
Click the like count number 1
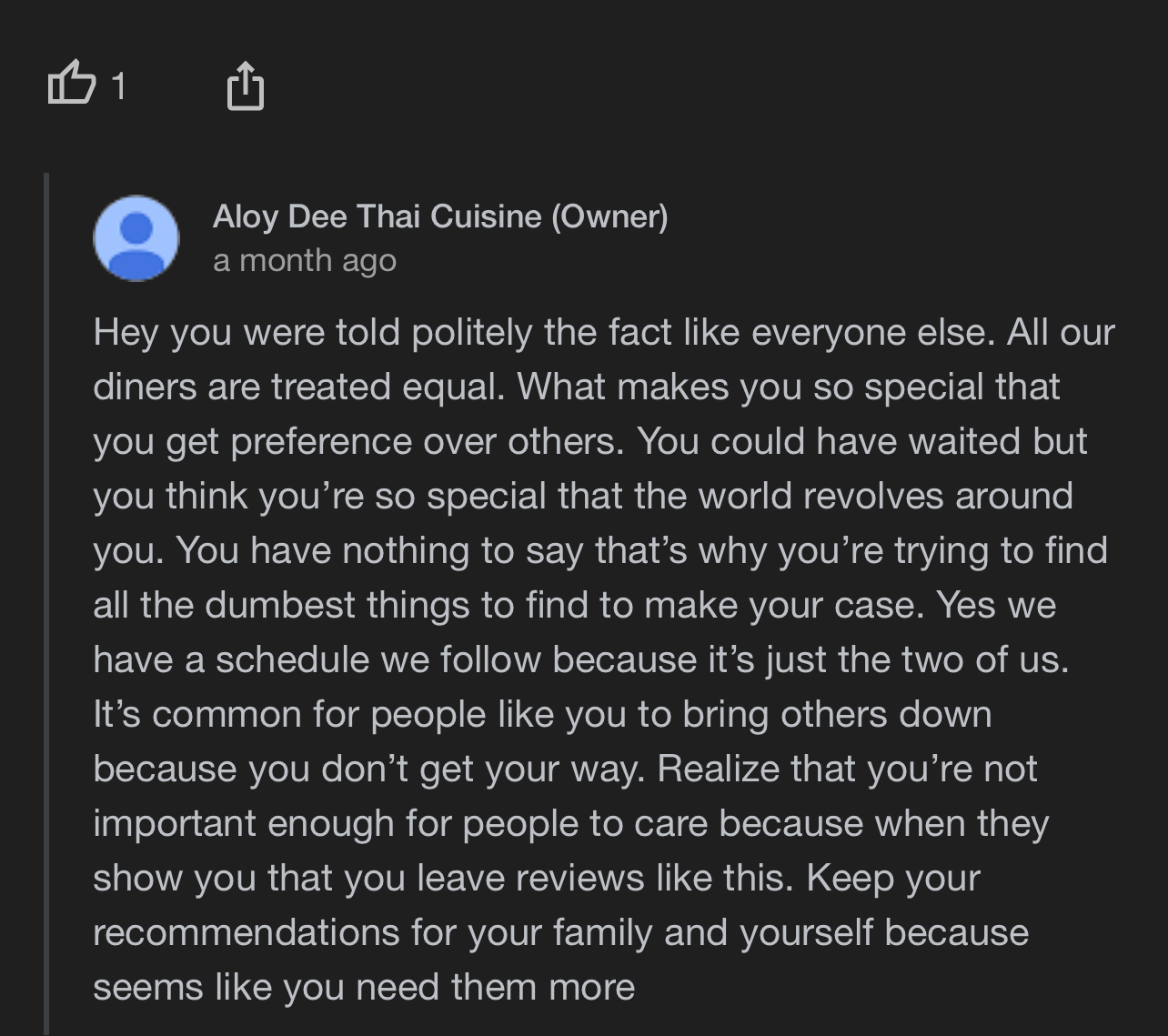click(118, 87)
